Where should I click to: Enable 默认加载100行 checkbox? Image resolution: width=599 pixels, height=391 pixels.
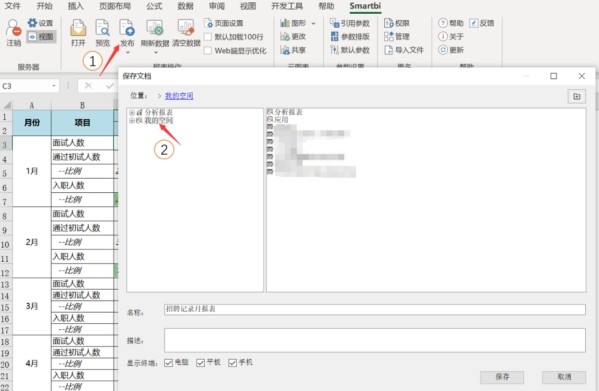(208, 37)
